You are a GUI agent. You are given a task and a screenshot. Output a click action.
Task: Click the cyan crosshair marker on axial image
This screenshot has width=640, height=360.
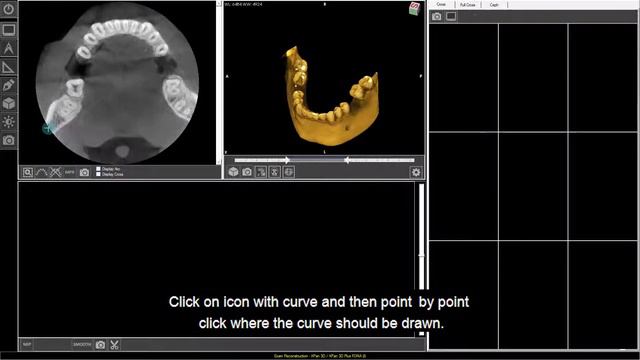click(x=48, y=128)
